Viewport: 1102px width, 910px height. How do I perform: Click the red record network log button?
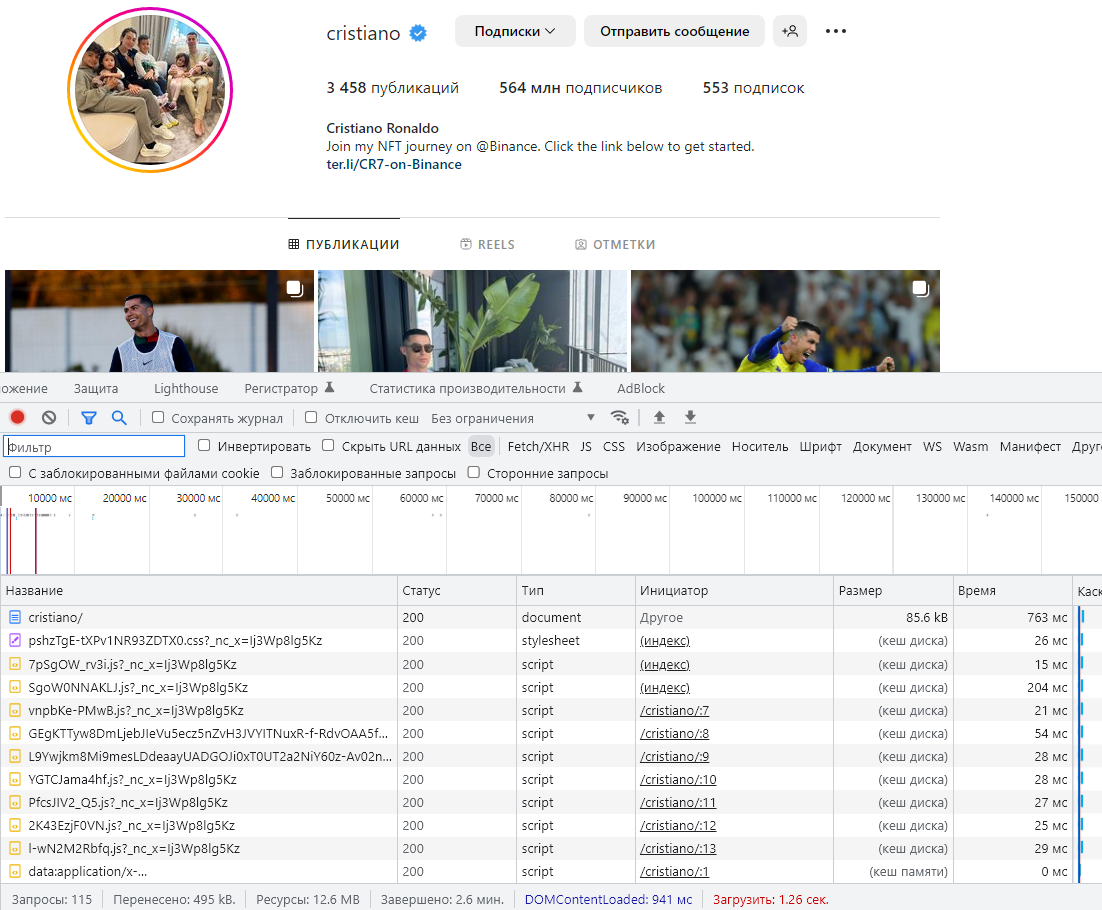tap(17, 418)
